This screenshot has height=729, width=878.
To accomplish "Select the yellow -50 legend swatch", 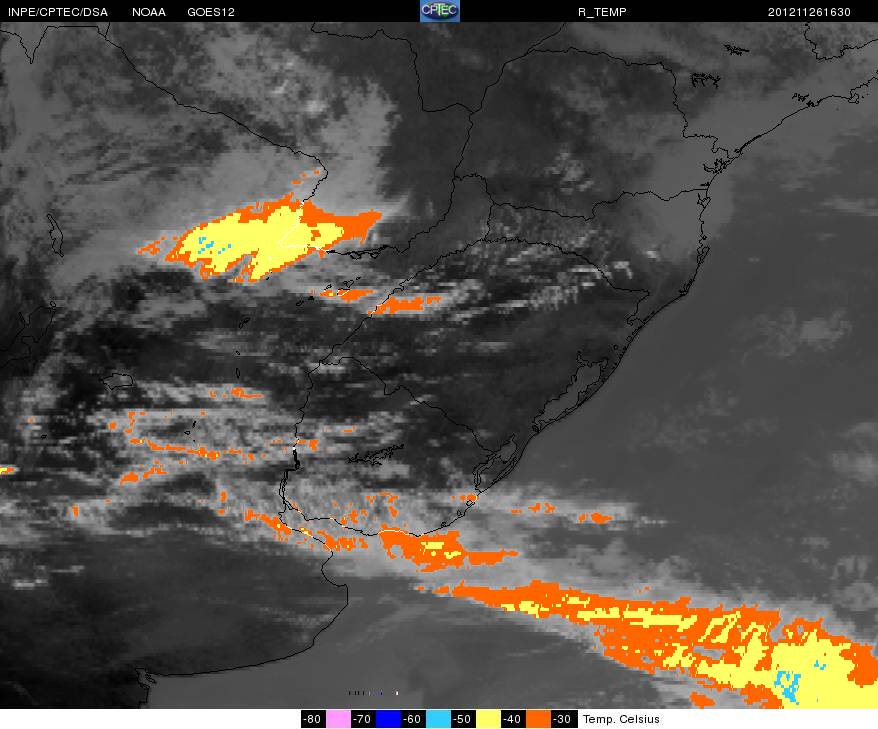I will coord(488,719).
